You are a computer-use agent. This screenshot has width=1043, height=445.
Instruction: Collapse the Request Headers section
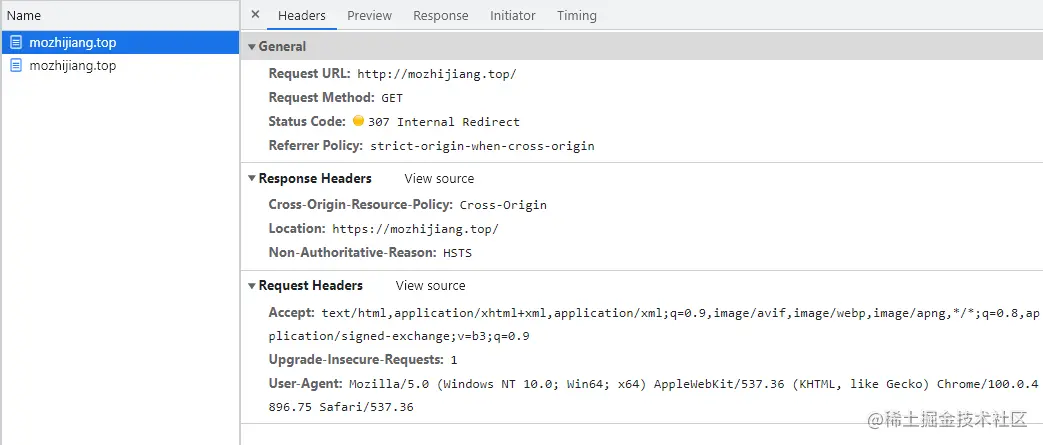point(251,285)
